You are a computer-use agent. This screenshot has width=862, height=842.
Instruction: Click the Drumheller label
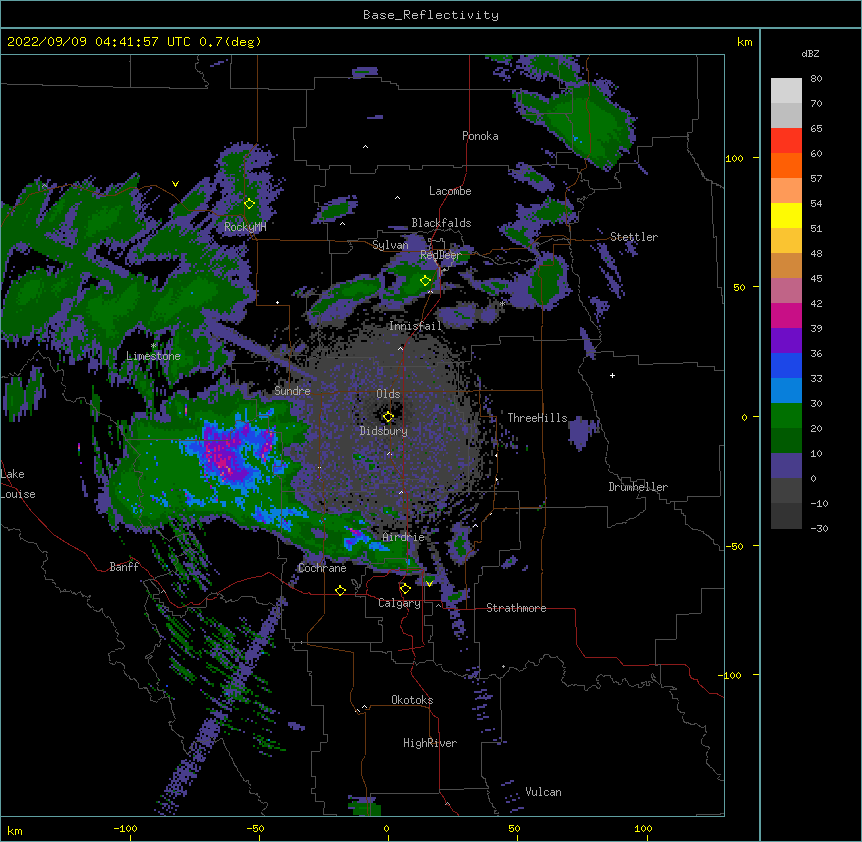pos(638,487)
